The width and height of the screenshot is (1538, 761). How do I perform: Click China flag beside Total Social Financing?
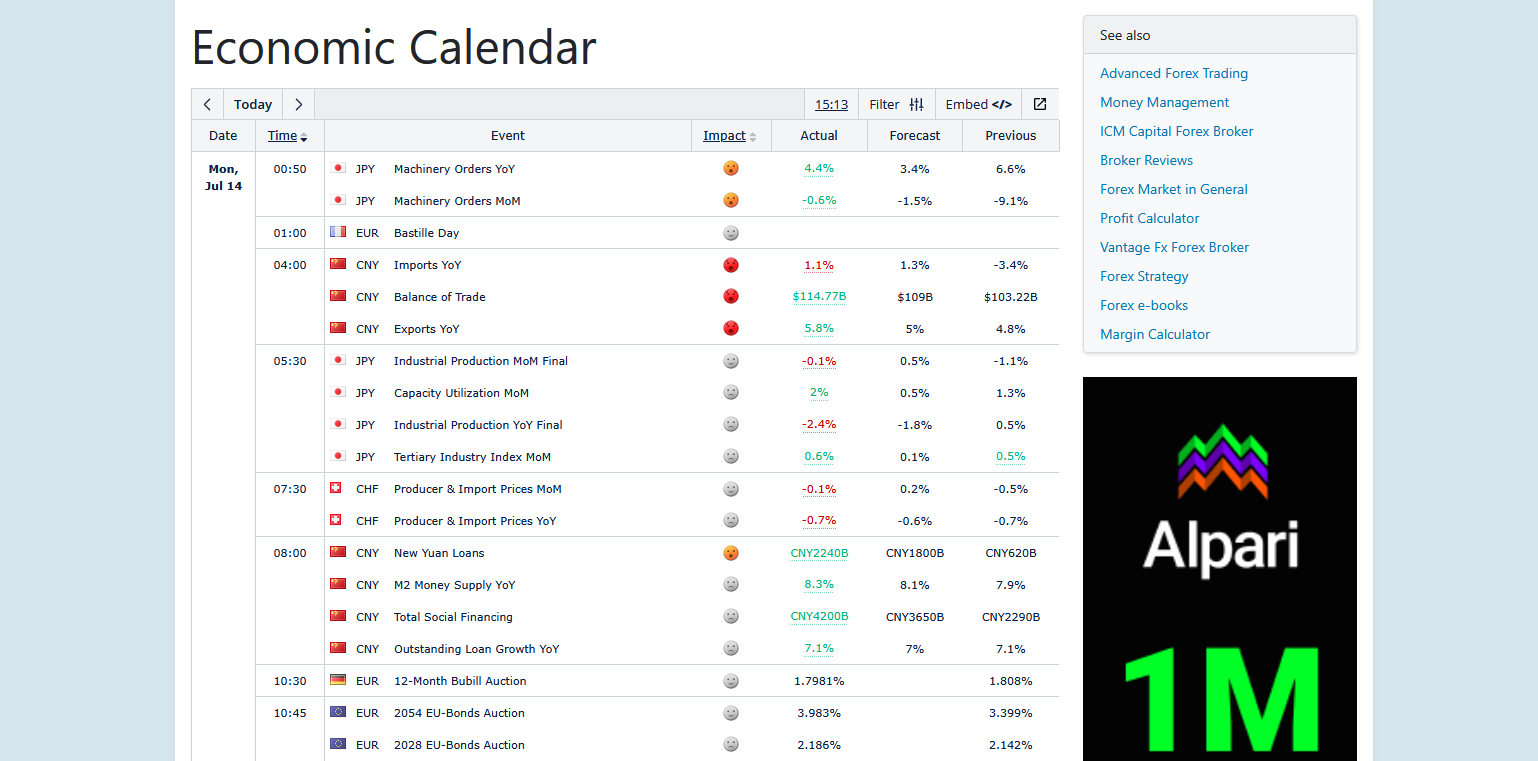point(338,616)
